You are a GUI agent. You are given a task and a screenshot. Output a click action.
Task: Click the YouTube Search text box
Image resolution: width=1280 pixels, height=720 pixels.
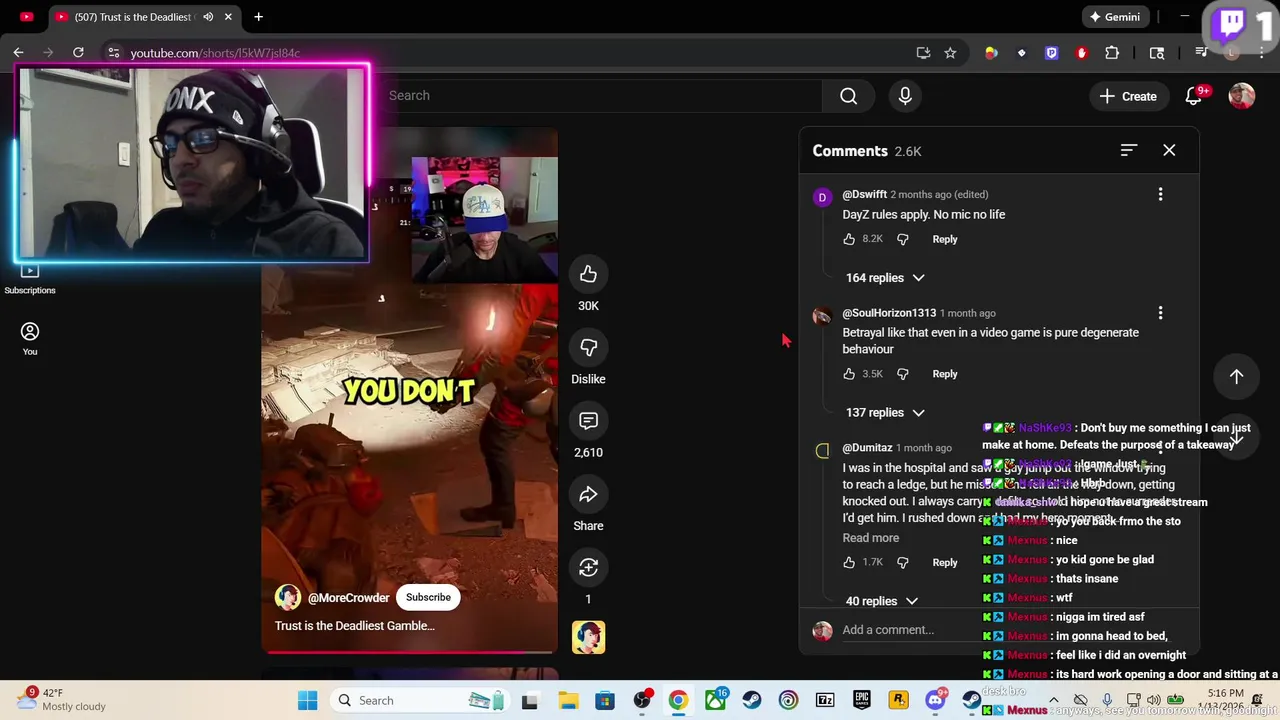tap(600, 96)
